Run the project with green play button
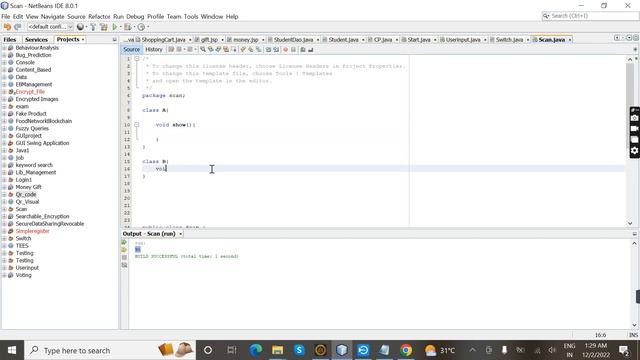The image size is (640, 360). tap(115, 27)
